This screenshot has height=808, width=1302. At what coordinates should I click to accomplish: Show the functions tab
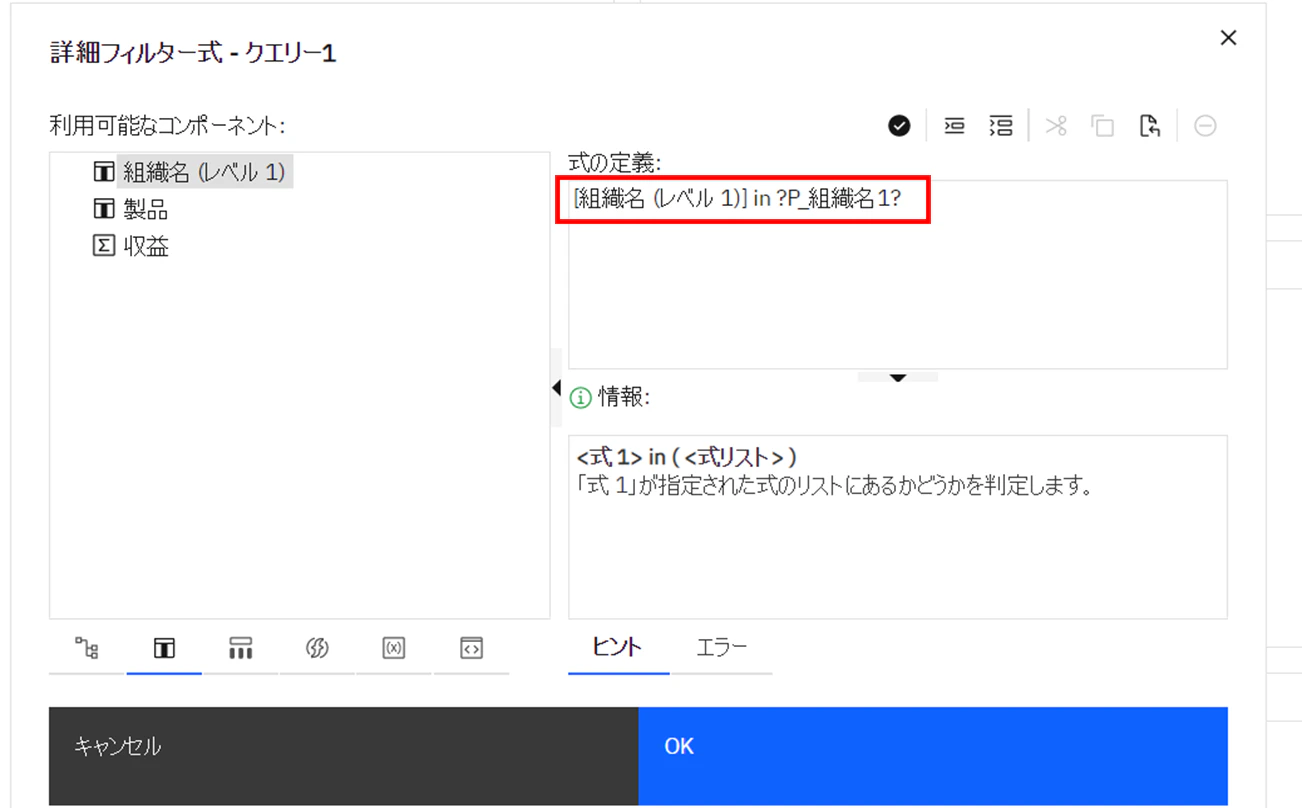pyautogui.click(x=317, y=649)
